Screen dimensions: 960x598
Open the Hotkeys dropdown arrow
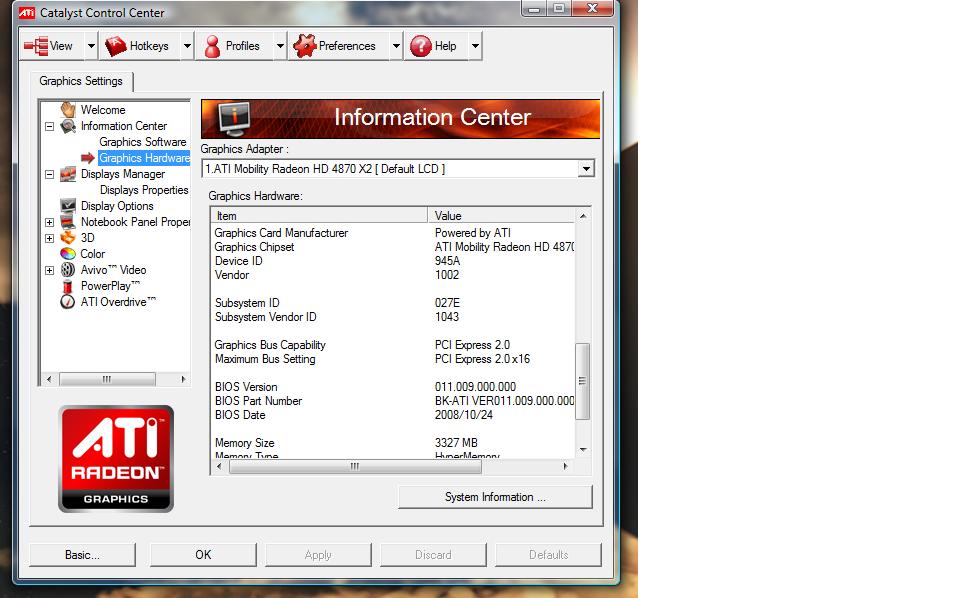tap(187, 46)
